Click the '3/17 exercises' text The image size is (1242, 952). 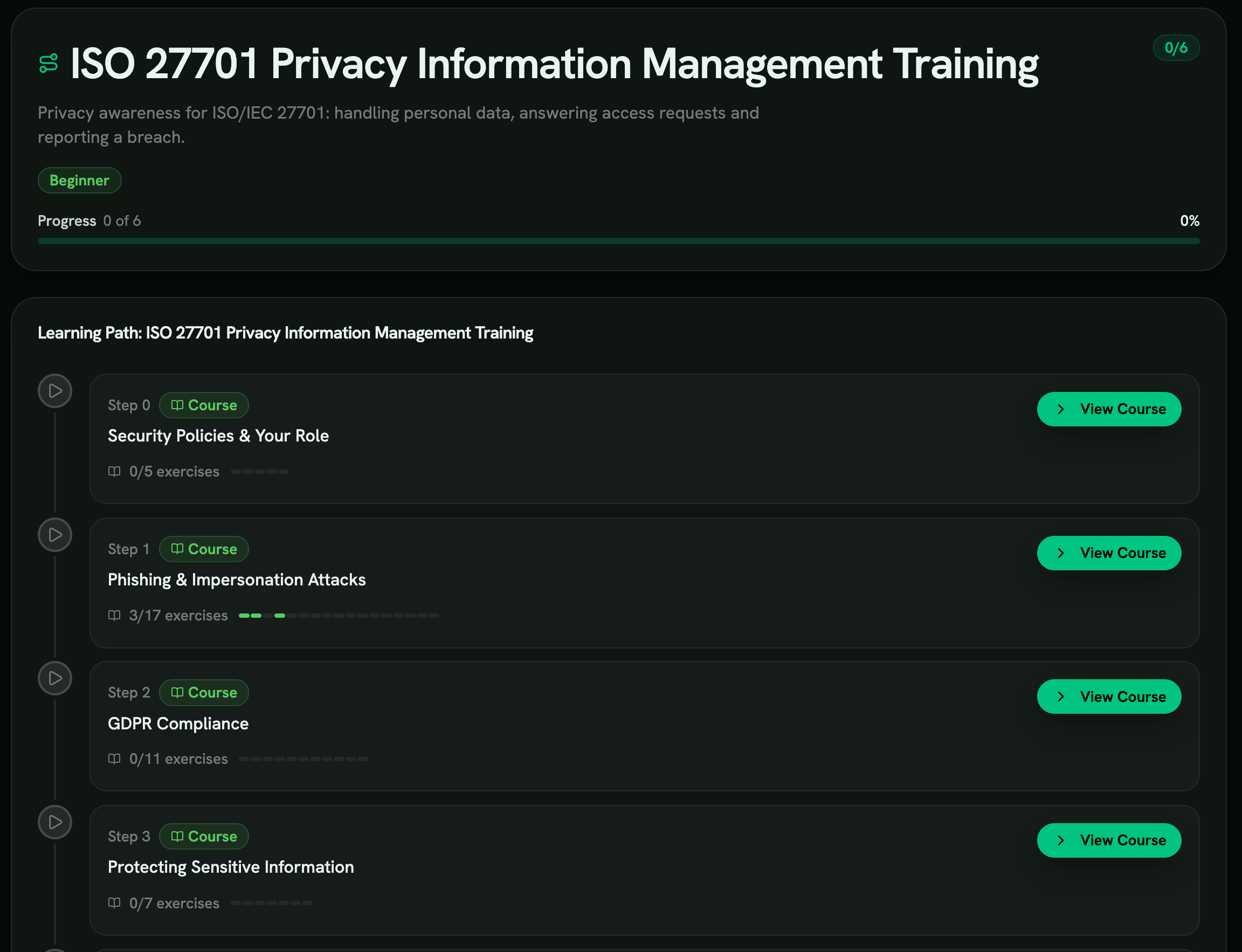[x=178, y=616]
